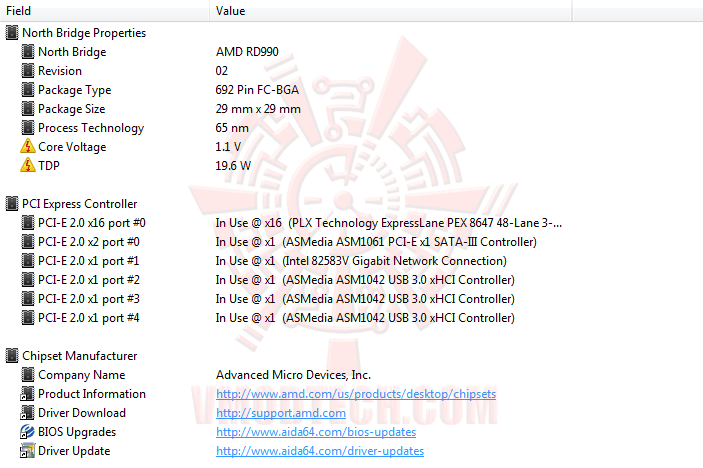Click the 19.6 W value
Image resolution: width=703 pixels, height=468 pixels.
233,165
